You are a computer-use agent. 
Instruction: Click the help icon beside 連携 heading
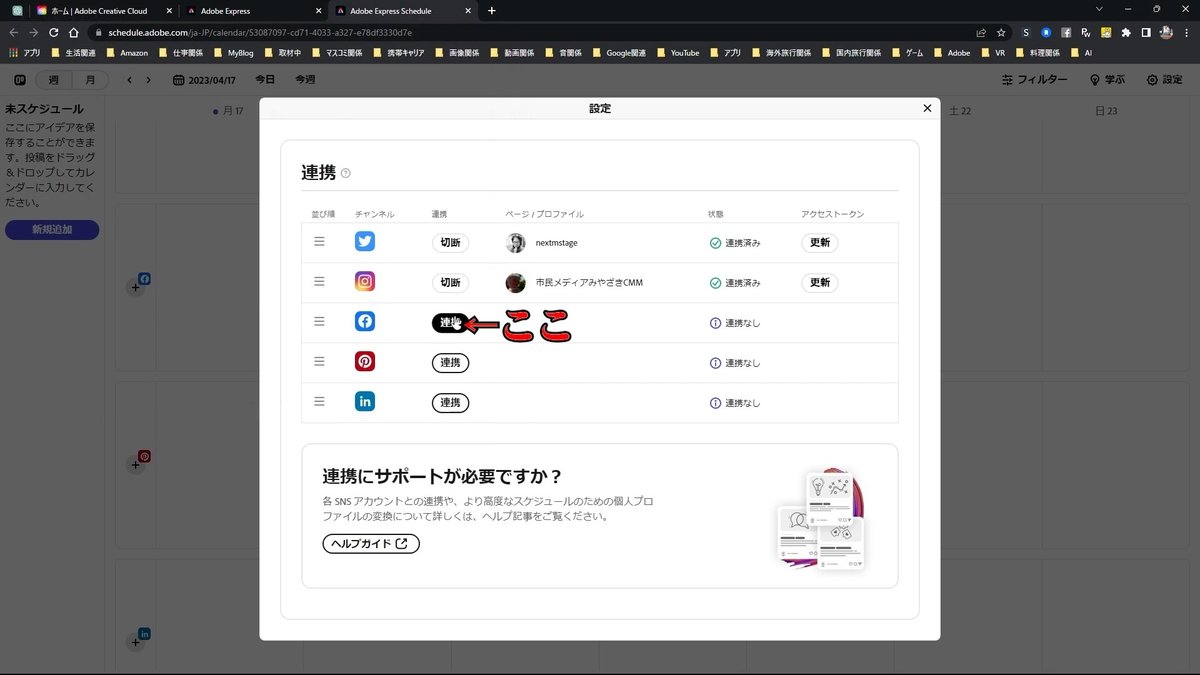click(x=346, y=173)
